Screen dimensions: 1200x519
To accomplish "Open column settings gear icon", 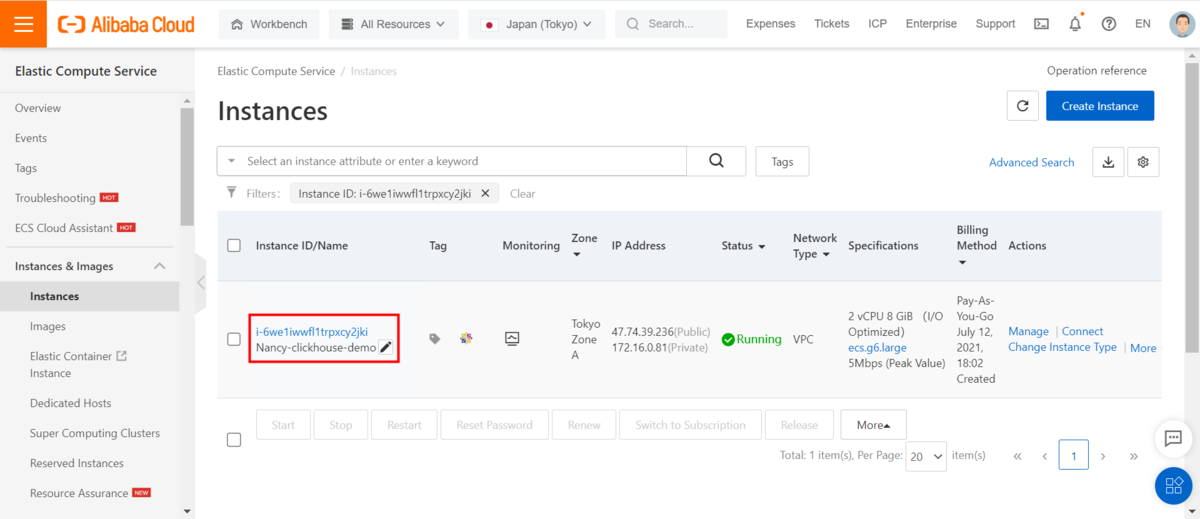I will click(x=1143, y=162).
